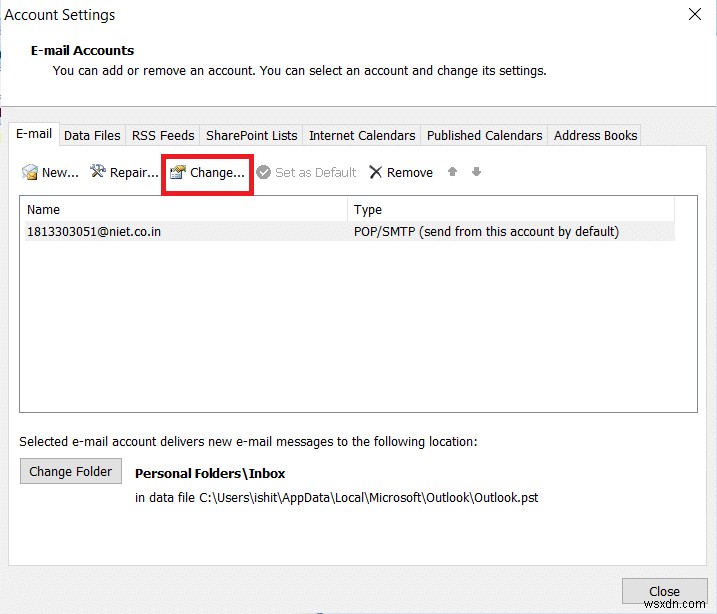Viewport: 717px width, 614px height.
Task: Click the Personal Folders\Inbox location text
Action: (210, 474)
